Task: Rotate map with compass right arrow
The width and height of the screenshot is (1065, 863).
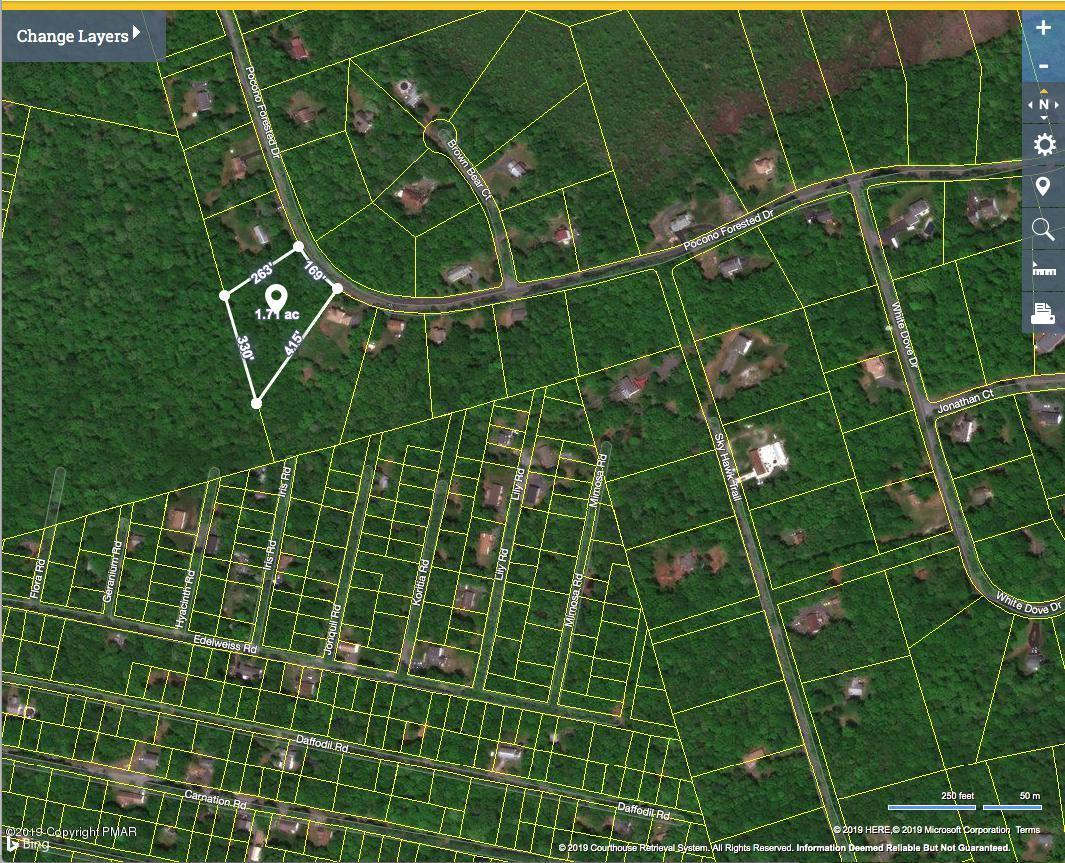Action: (x=1056, y=105)
